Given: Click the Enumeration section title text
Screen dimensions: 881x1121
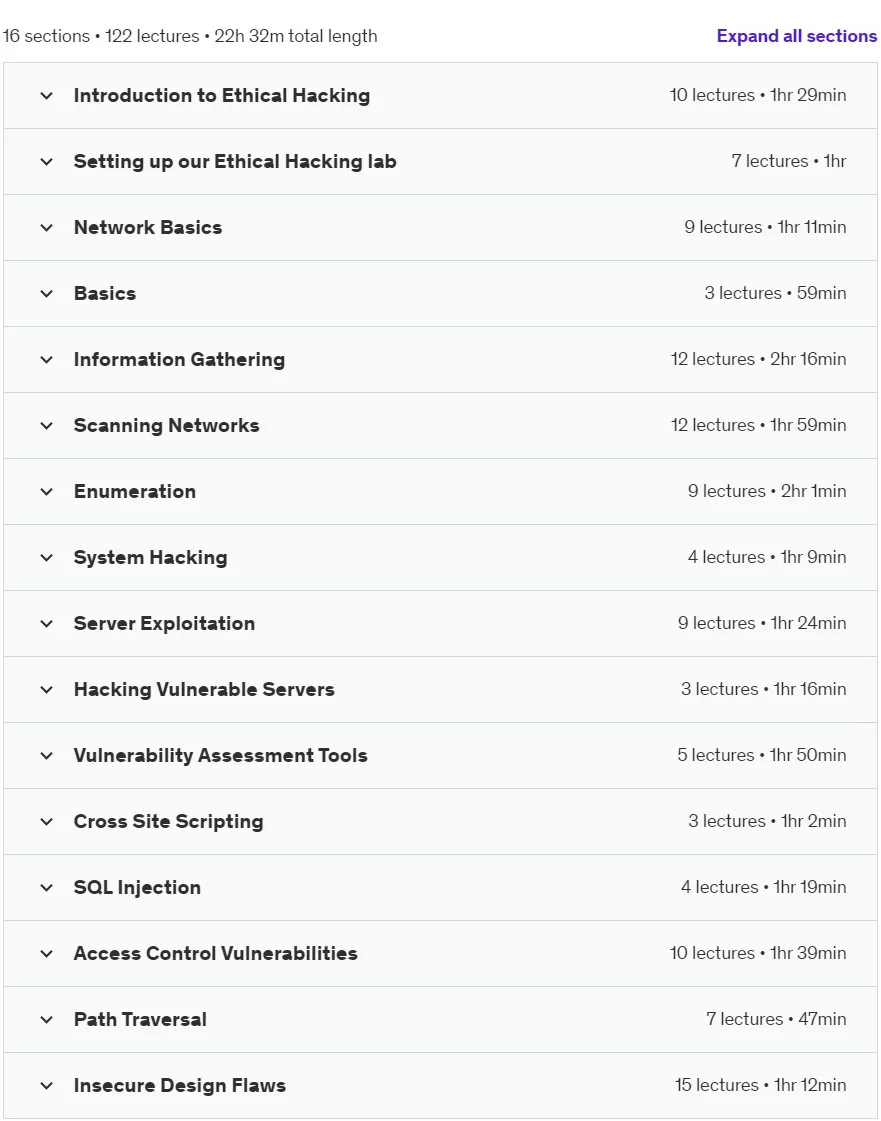Looking at the screenshot, I should click(134, 491).
